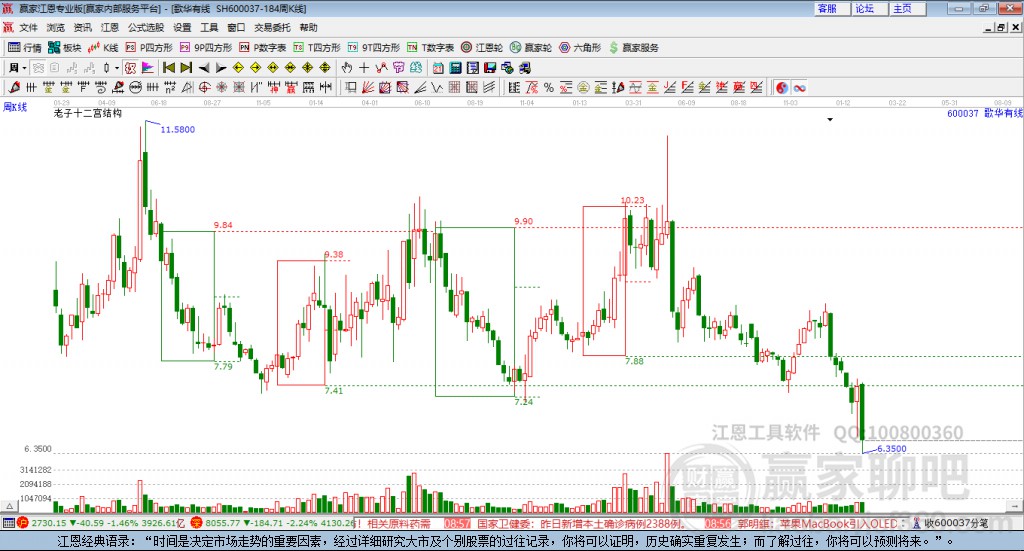Open the T四方形 time square
The width and height of the screenshot is (1024, 551).
click(317, 48)
